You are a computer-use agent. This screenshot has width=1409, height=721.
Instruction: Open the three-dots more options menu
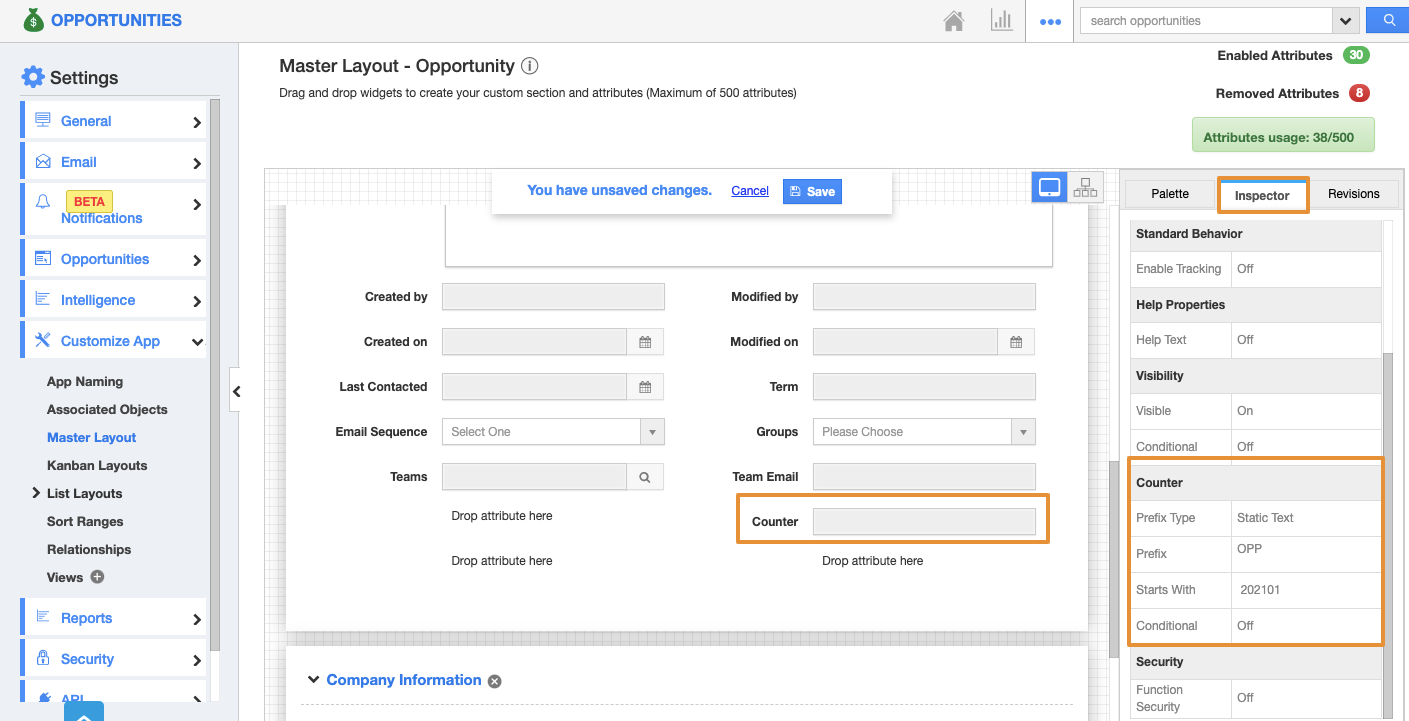[x=1050, y=21]
